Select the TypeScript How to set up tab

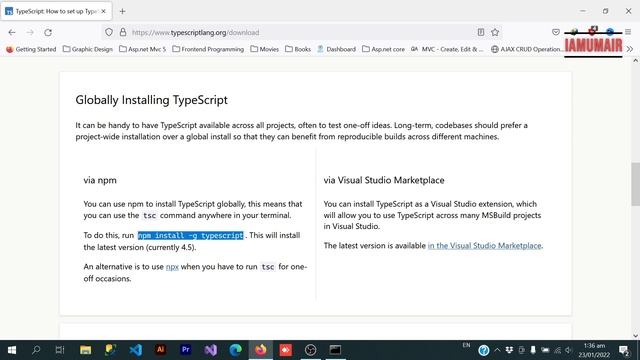56,11
